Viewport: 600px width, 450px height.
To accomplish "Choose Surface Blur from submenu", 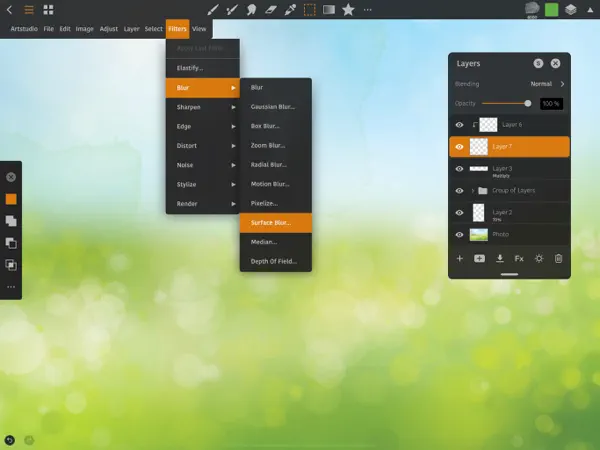I will coord(276,223).
